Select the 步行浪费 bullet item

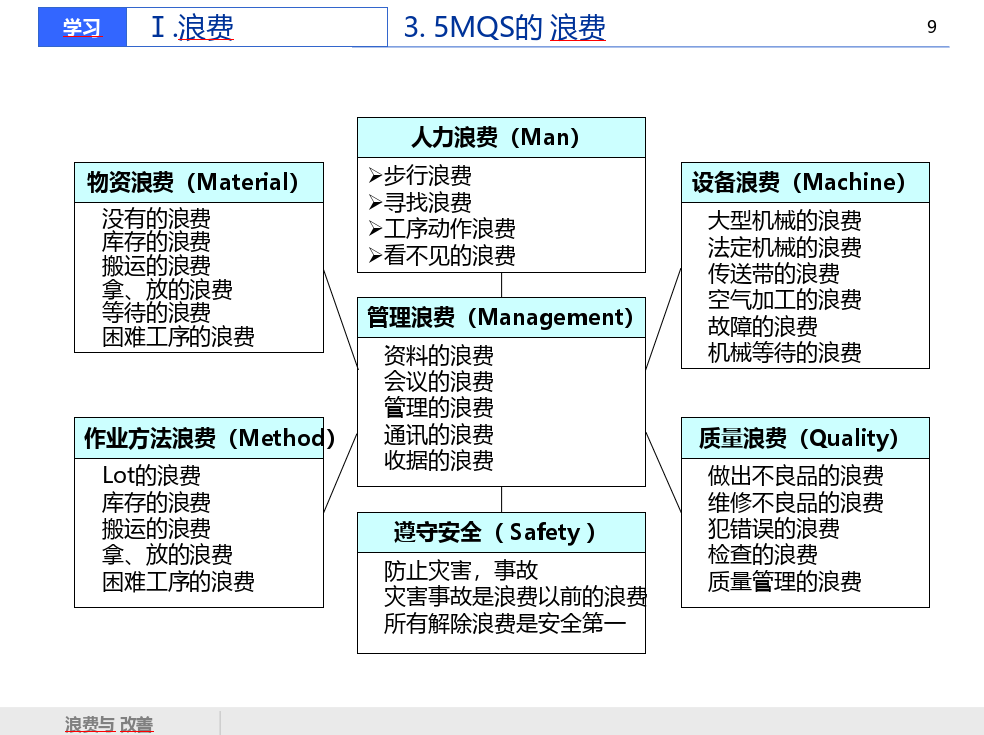pos(433,175)
